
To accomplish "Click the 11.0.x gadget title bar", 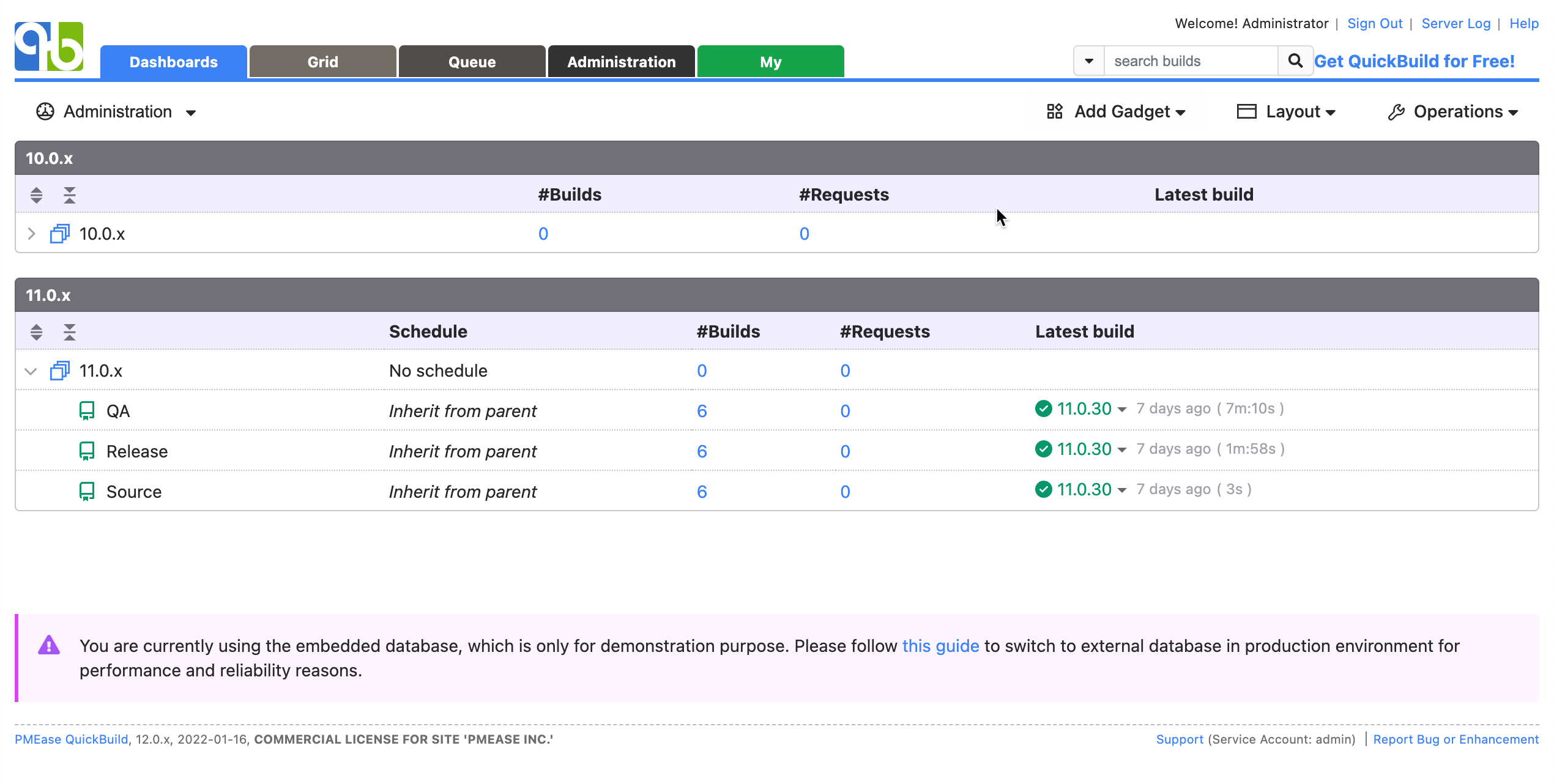I will (777, 295).
